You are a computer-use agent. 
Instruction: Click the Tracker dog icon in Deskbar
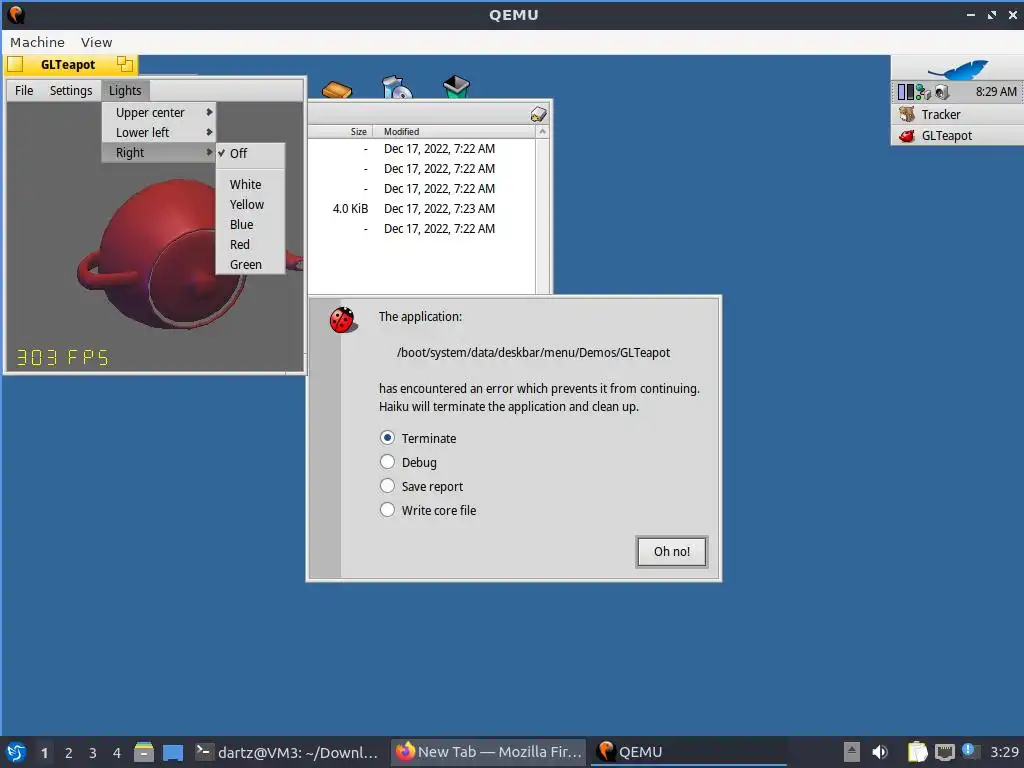(906, 114)
